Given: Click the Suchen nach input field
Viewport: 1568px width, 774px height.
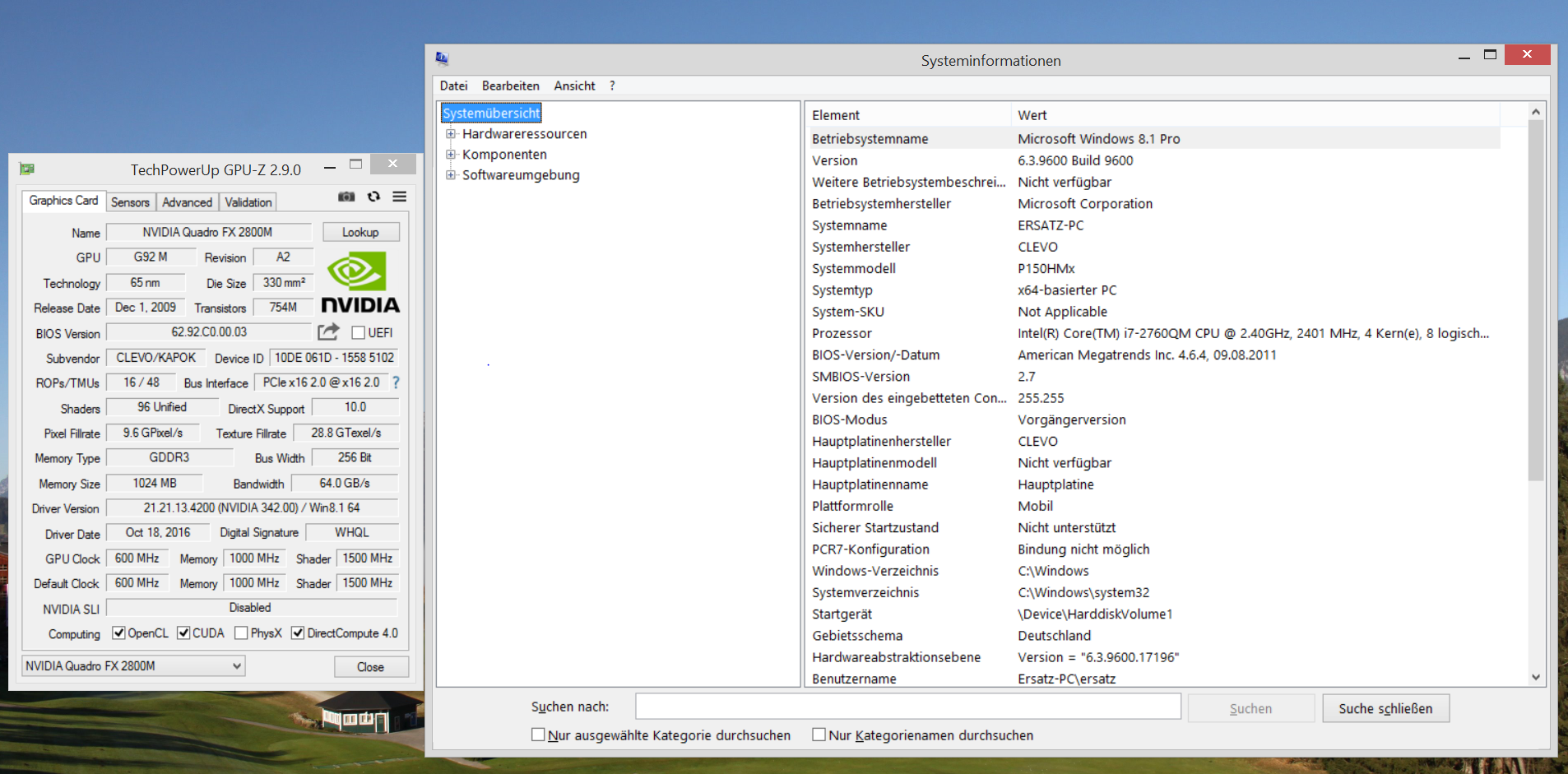Looking at the screenshot, I should [907, 707].
